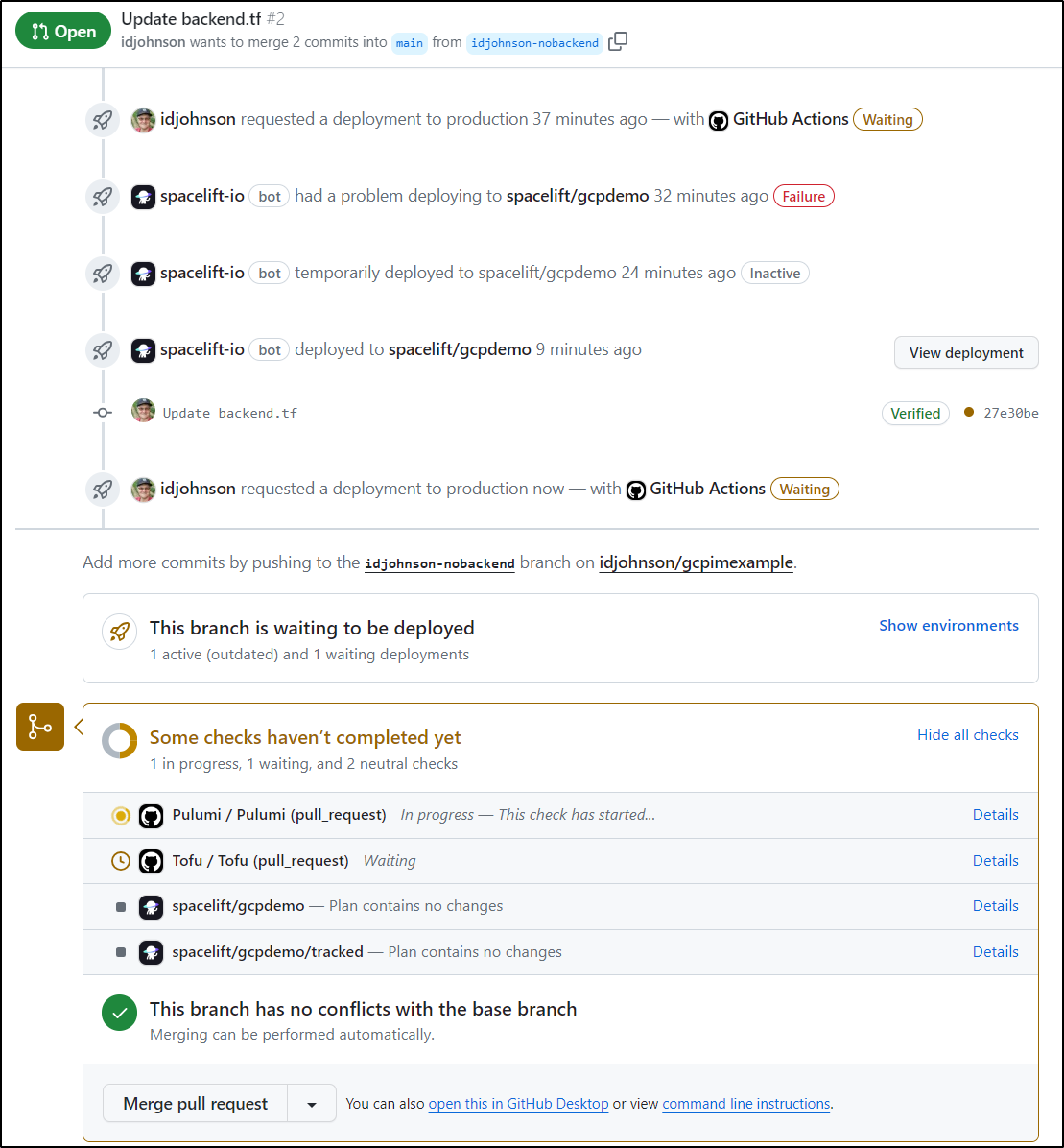Open Details for the spacelift/gcpdemo/tracked check
Viewport: 1064px width, 1148px height.
click(x=995, y=952)
